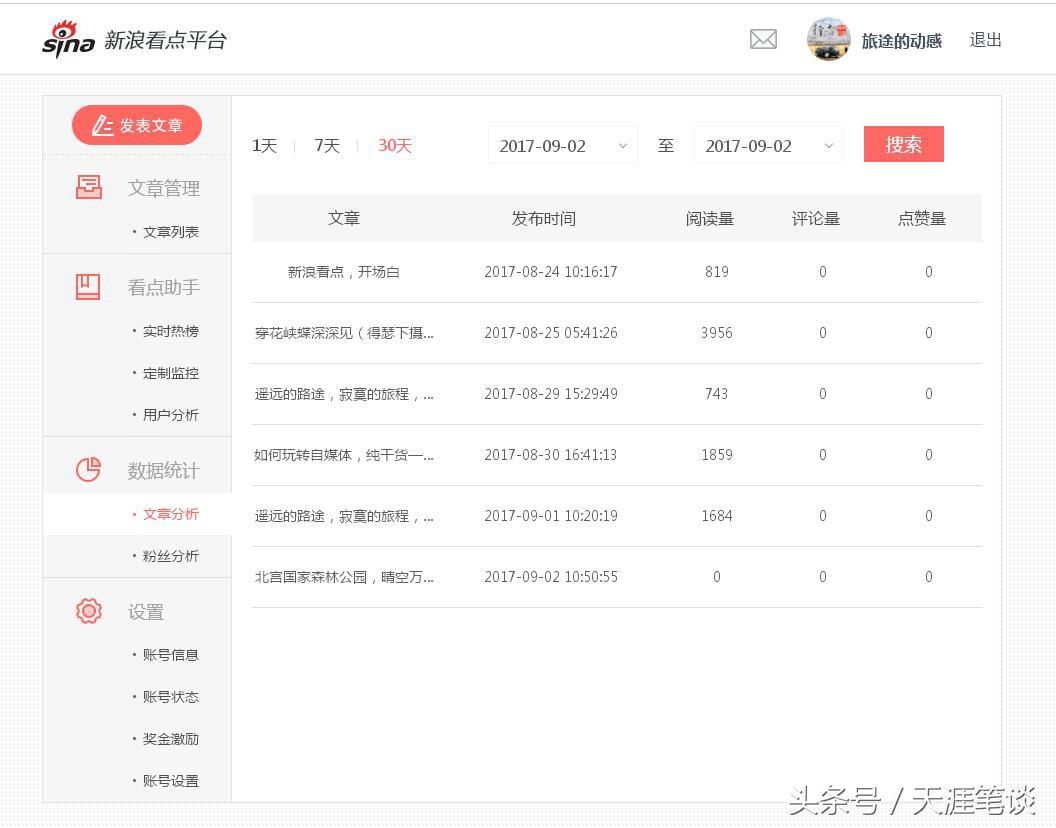Open the start date 2017-09-02 dropdown
This screenshot has width=1056, height=828.
tap(562, 145)
